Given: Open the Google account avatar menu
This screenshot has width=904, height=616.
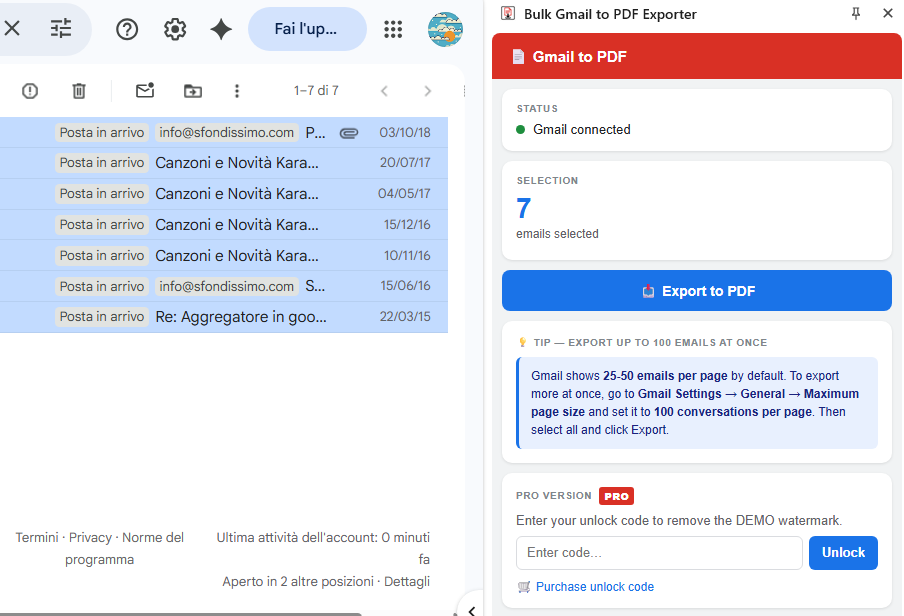Looking at the screenshot, I should click(x=445, y=29).
